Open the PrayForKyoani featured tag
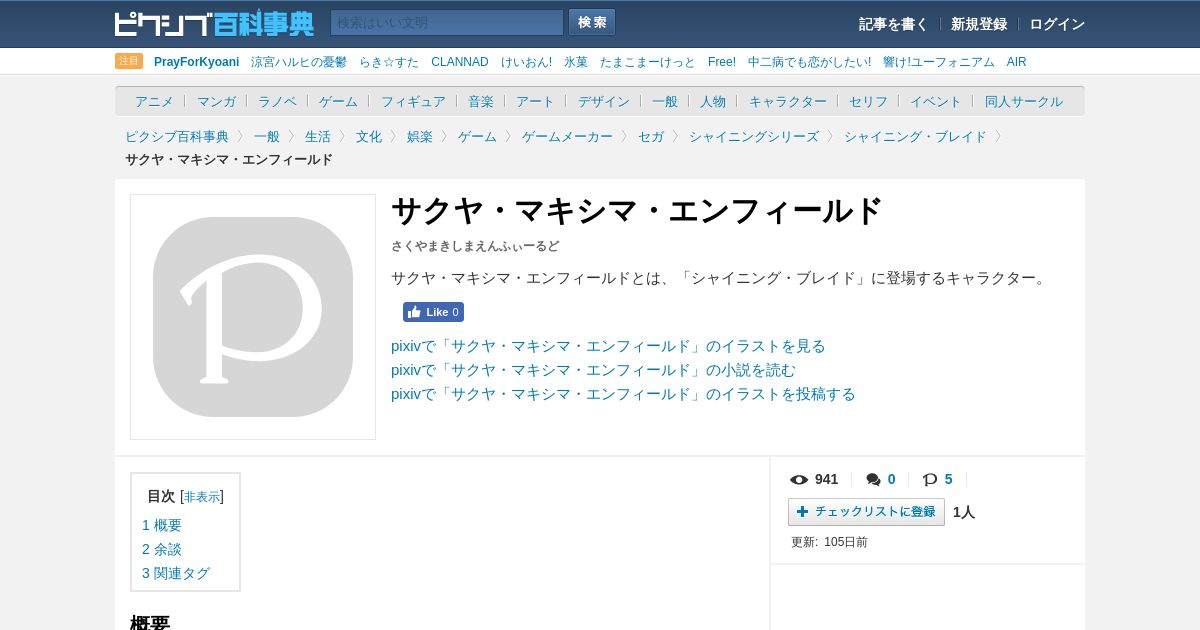The image size is (1200, 630). (196, 62)
